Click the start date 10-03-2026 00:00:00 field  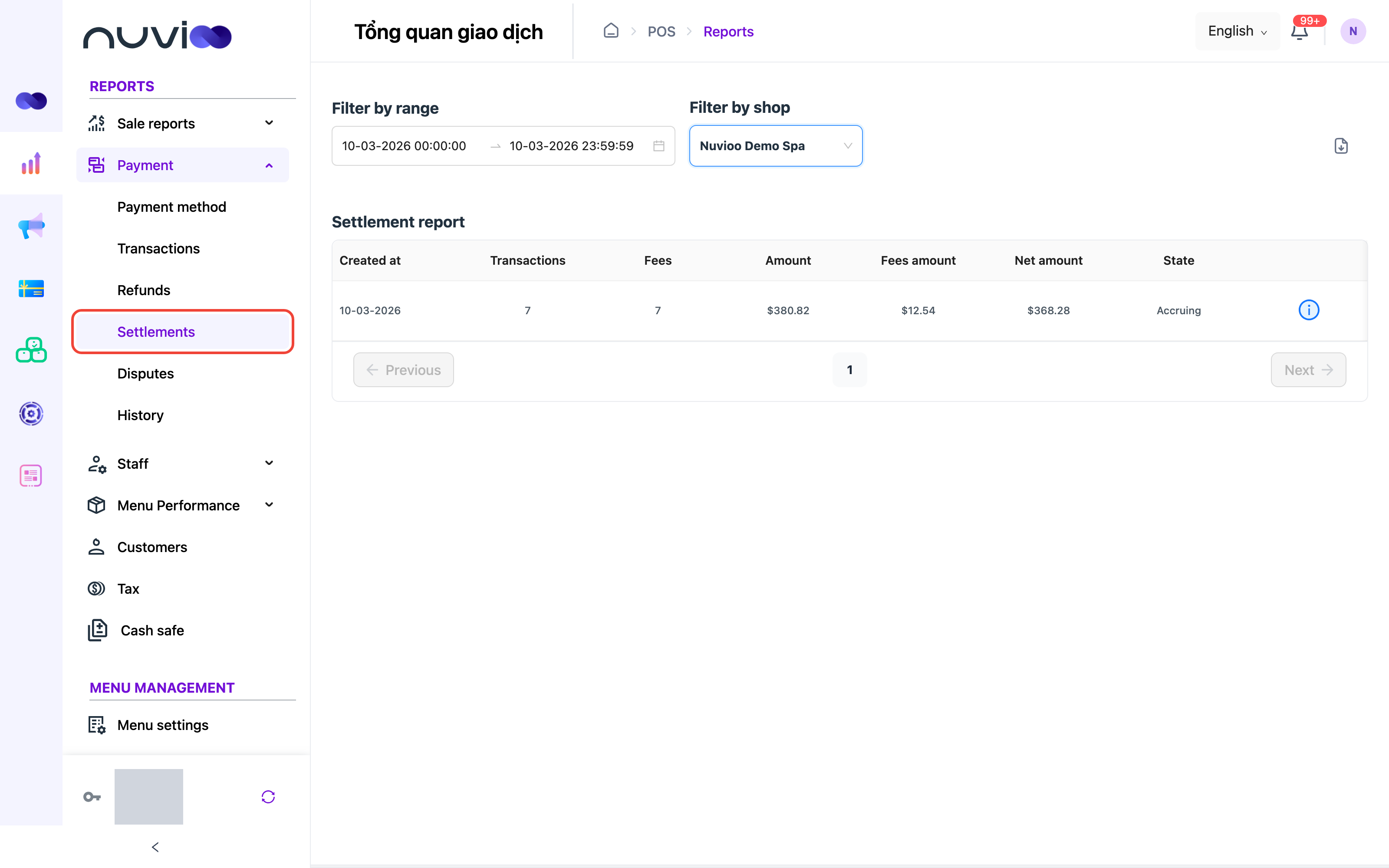[x=404, y=146]
